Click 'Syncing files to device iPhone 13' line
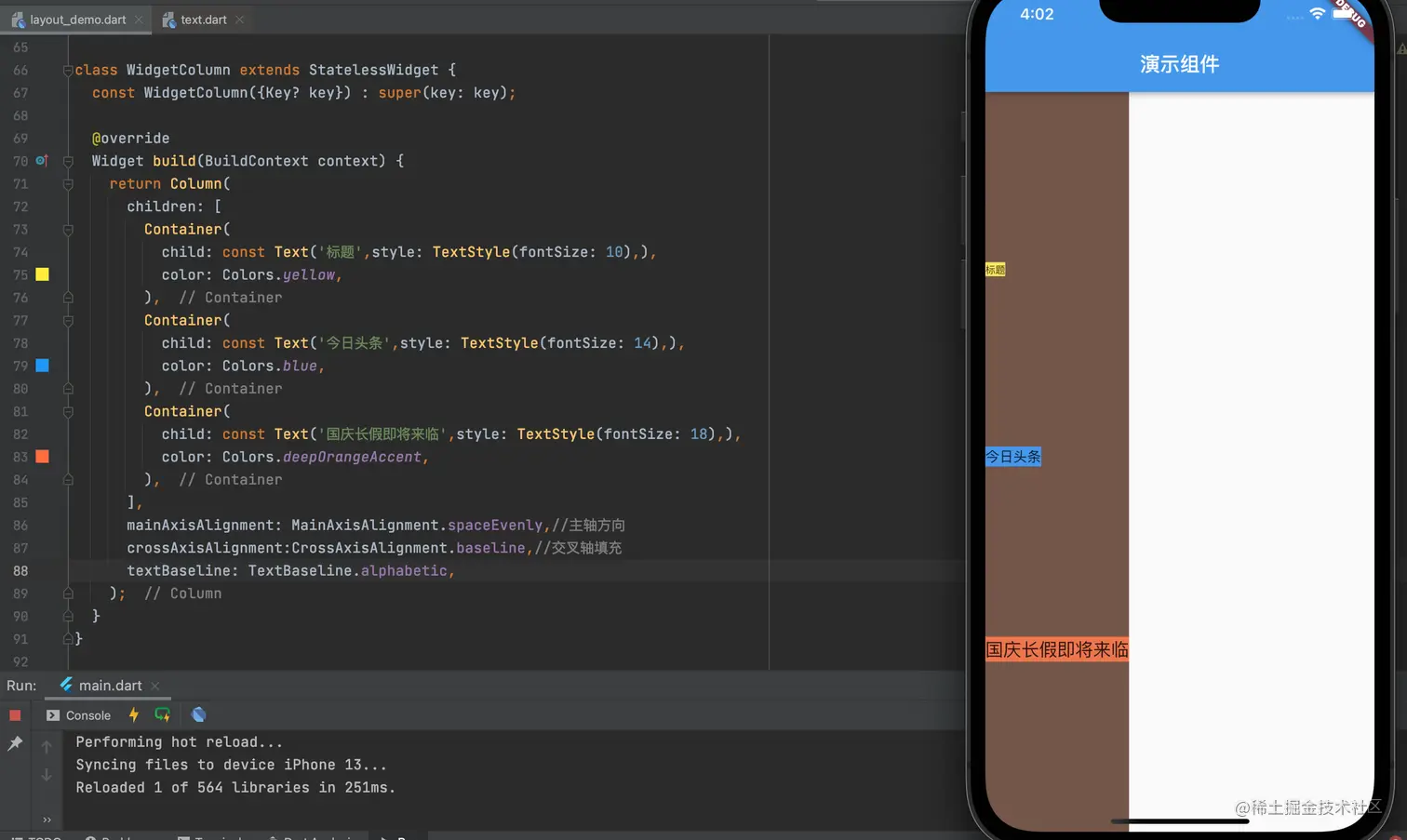 [231, 765]
